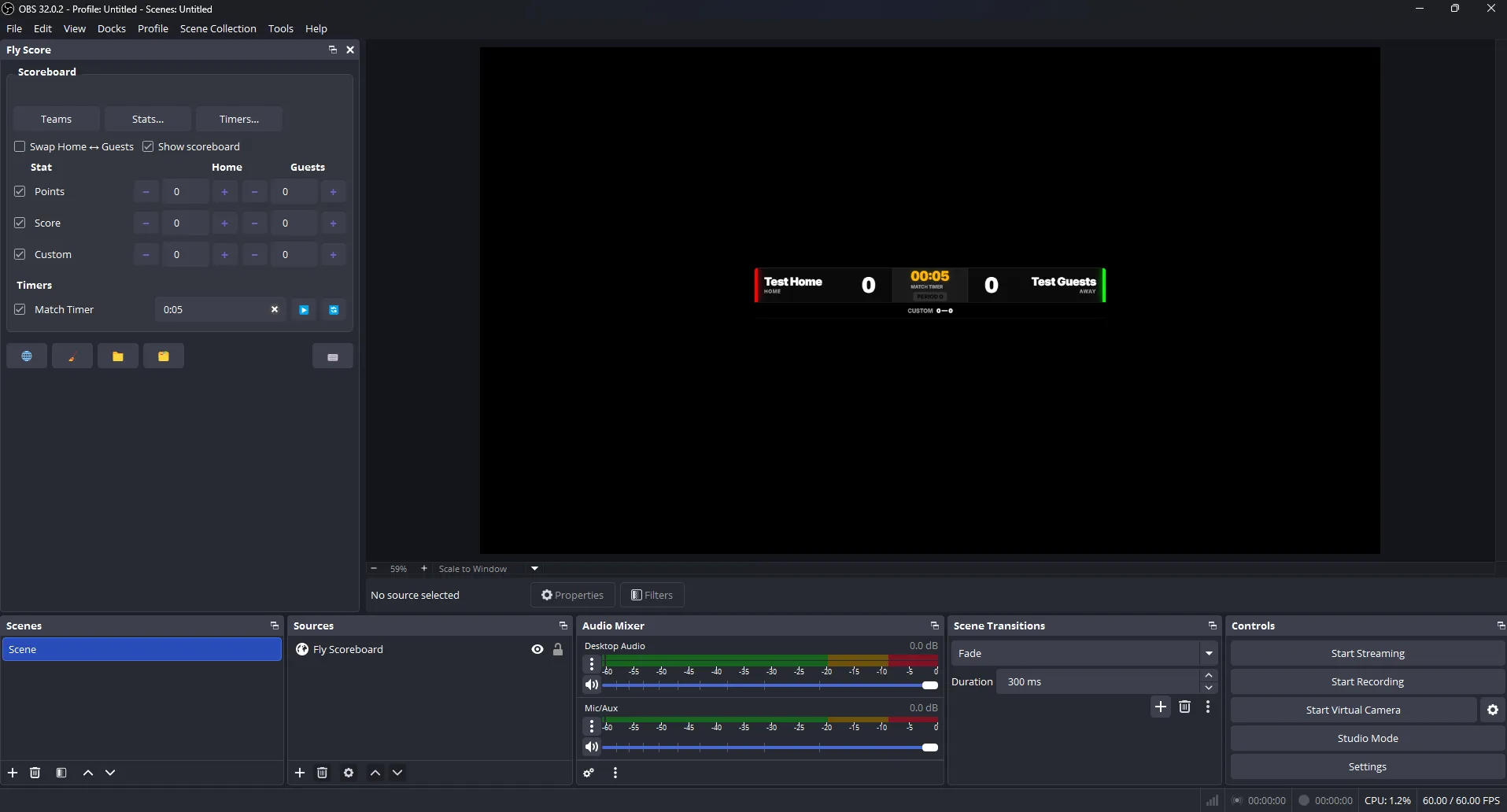The width and height of the screenshot is (1507, 812).
Task: Uncheck the Custom stat row
Action: click(20, 253)
